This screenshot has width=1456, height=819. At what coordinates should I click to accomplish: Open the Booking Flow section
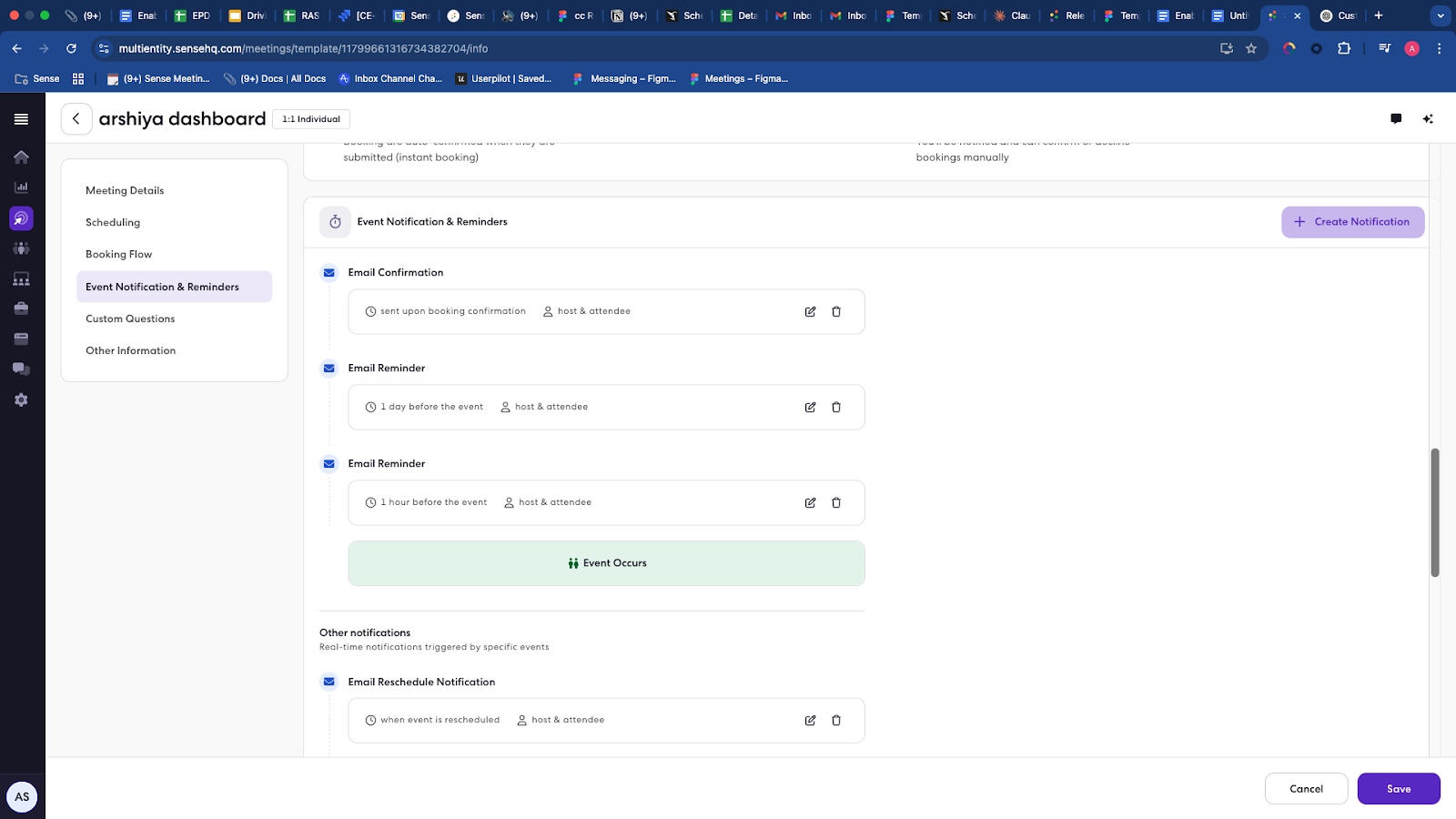coord(174,254)
